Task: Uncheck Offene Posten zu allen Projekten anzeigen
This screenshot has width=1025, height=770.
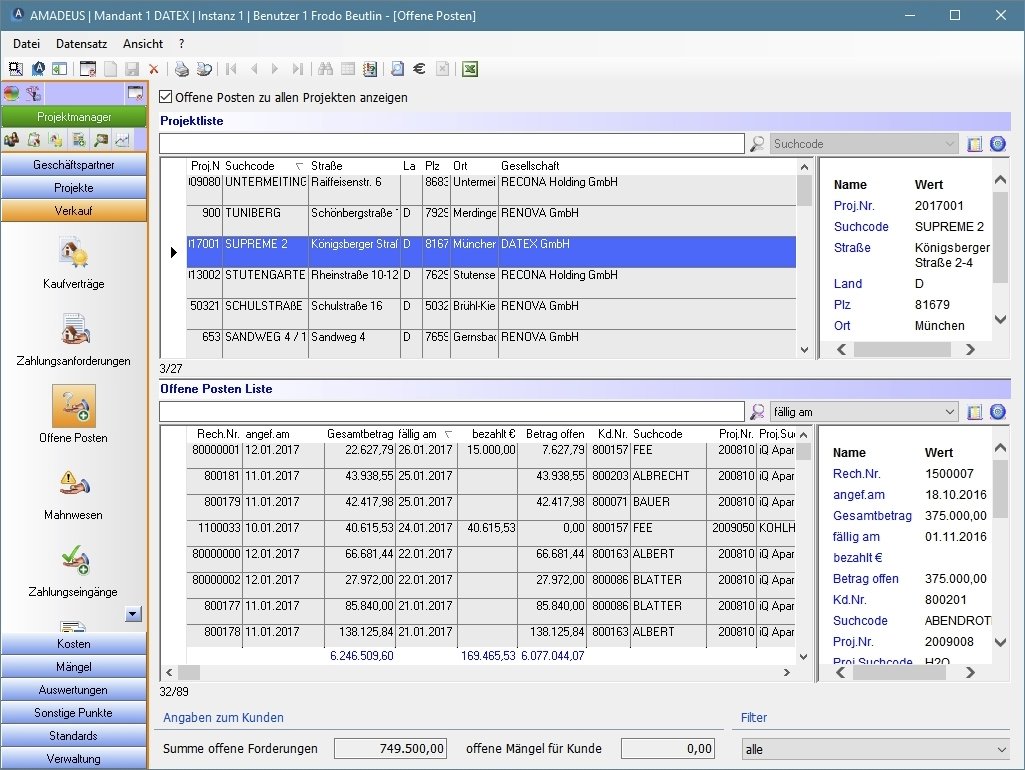Action: [x=167, y=98]
